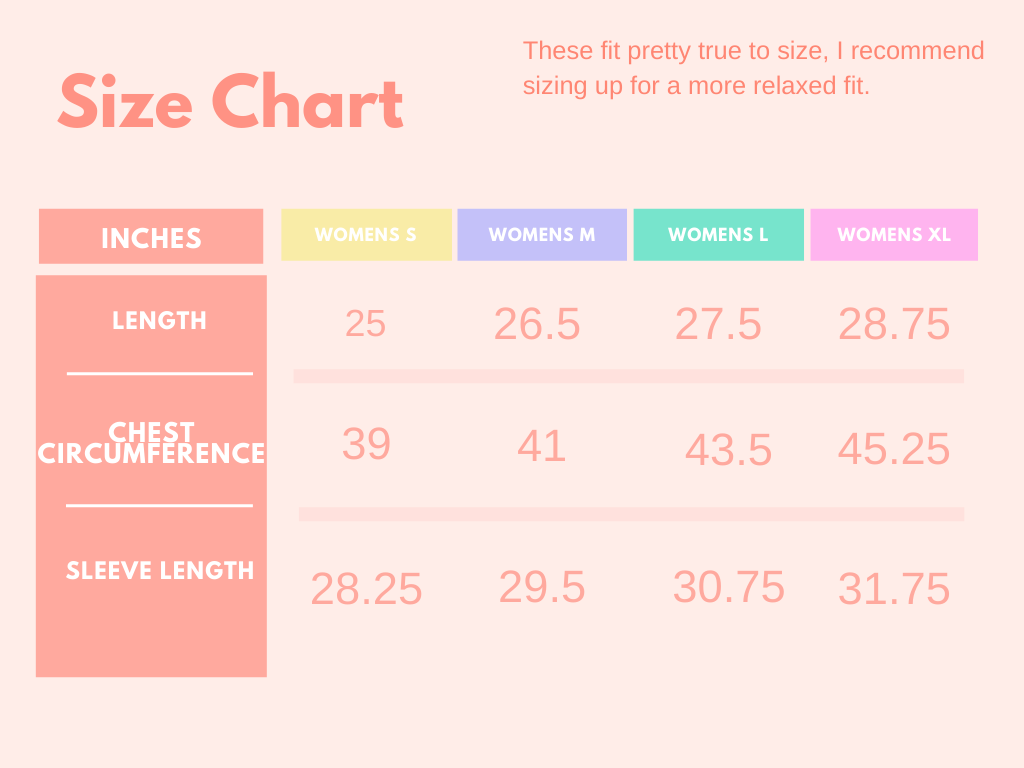Click the Size Chart title
This screenshot has width=1024, height=768.
click(x=231, y=102)
